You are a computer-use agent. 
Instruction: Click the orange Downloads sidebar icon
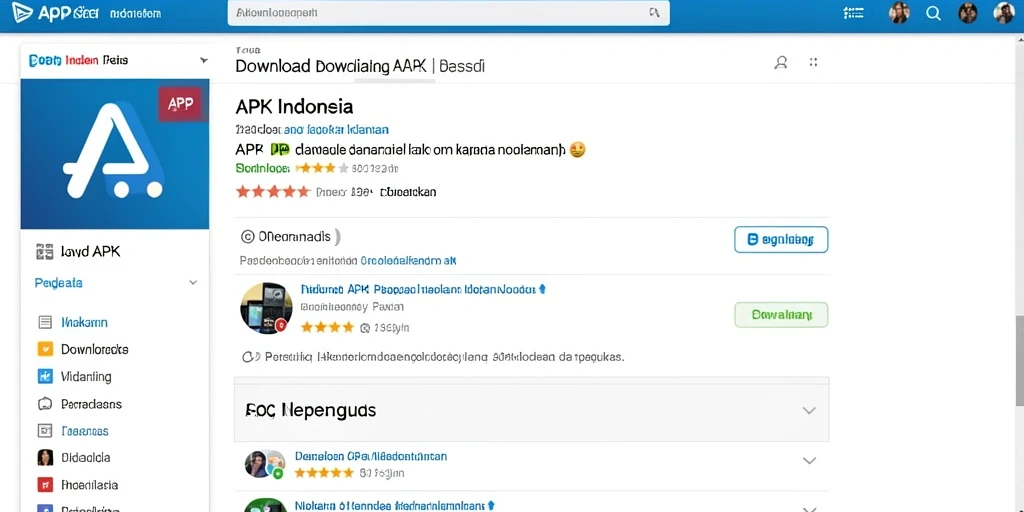(x=45, y=349)
